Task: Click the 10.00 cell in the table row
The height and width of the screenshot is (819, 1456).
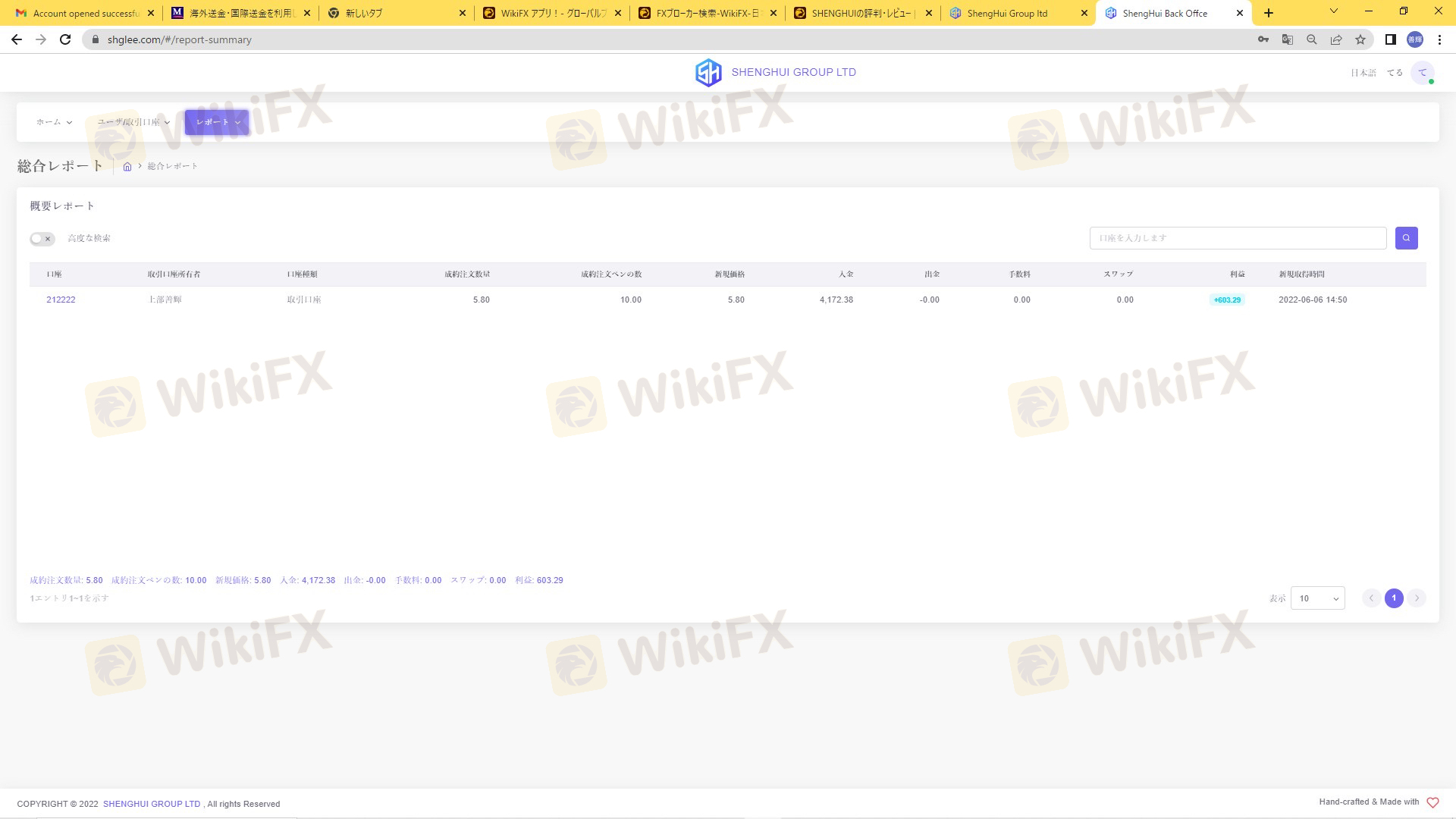Action: [631, 300]
